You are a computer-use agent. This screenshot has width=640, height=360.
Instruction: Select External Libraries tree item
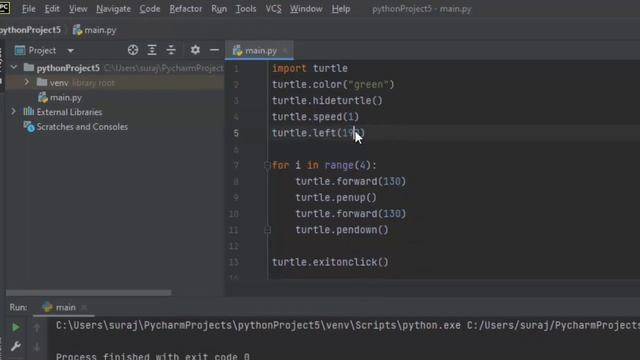click(x=69, y=112)
